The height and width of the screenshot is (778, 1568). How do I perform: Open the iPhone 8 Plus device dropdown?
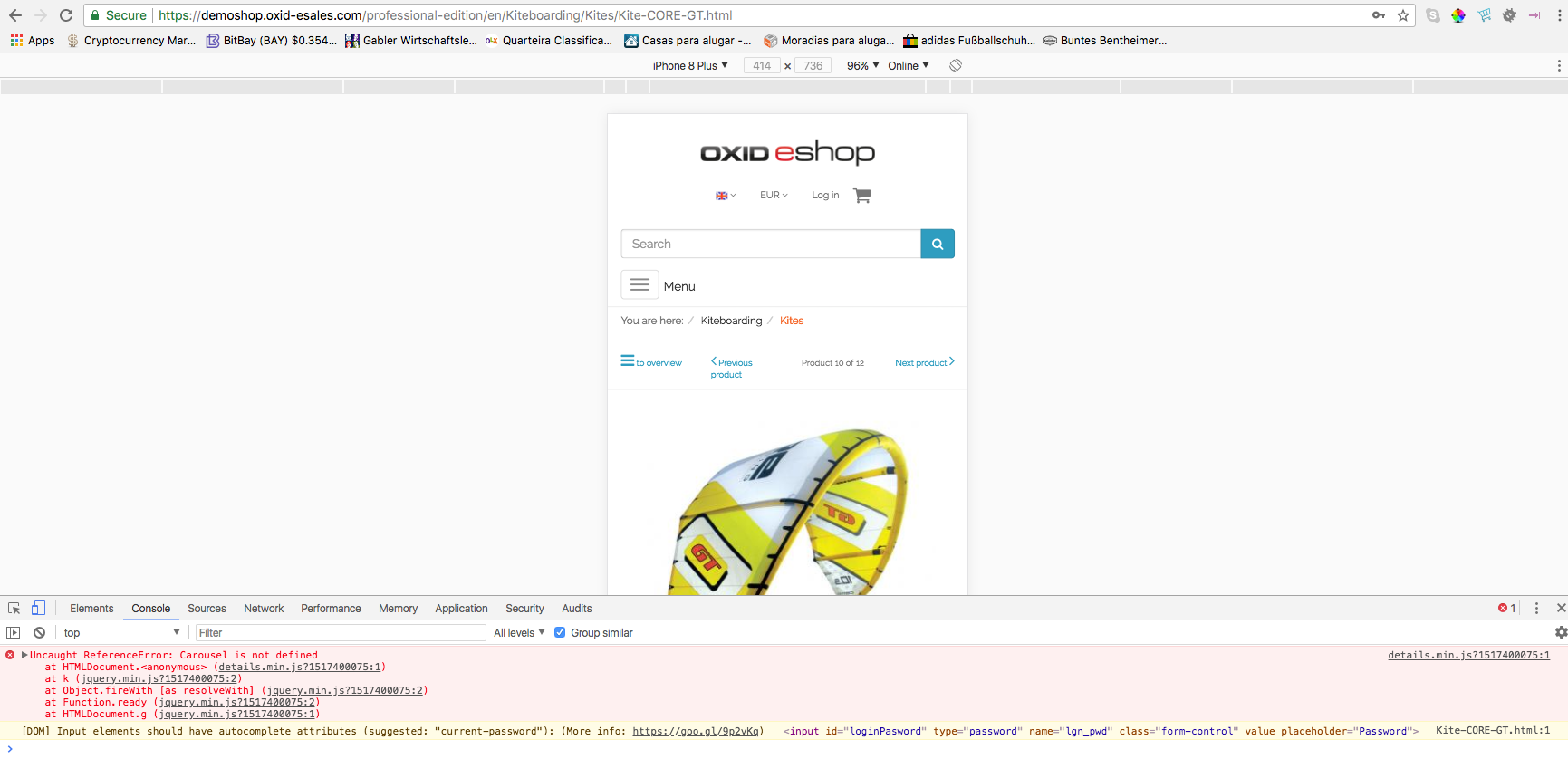[x=690, y=66]
